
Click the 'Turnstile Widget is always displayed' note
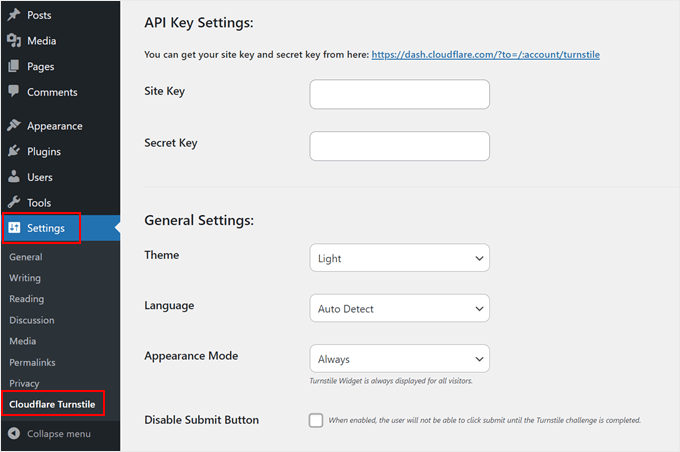point(391,381)
